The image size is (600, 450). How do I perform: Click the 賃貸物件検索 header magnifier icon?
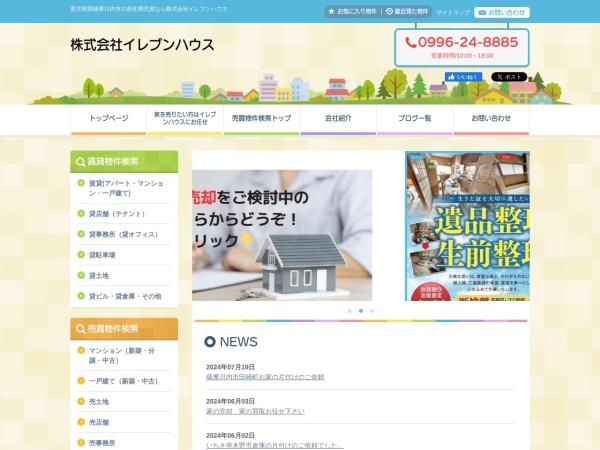point(80,162)
